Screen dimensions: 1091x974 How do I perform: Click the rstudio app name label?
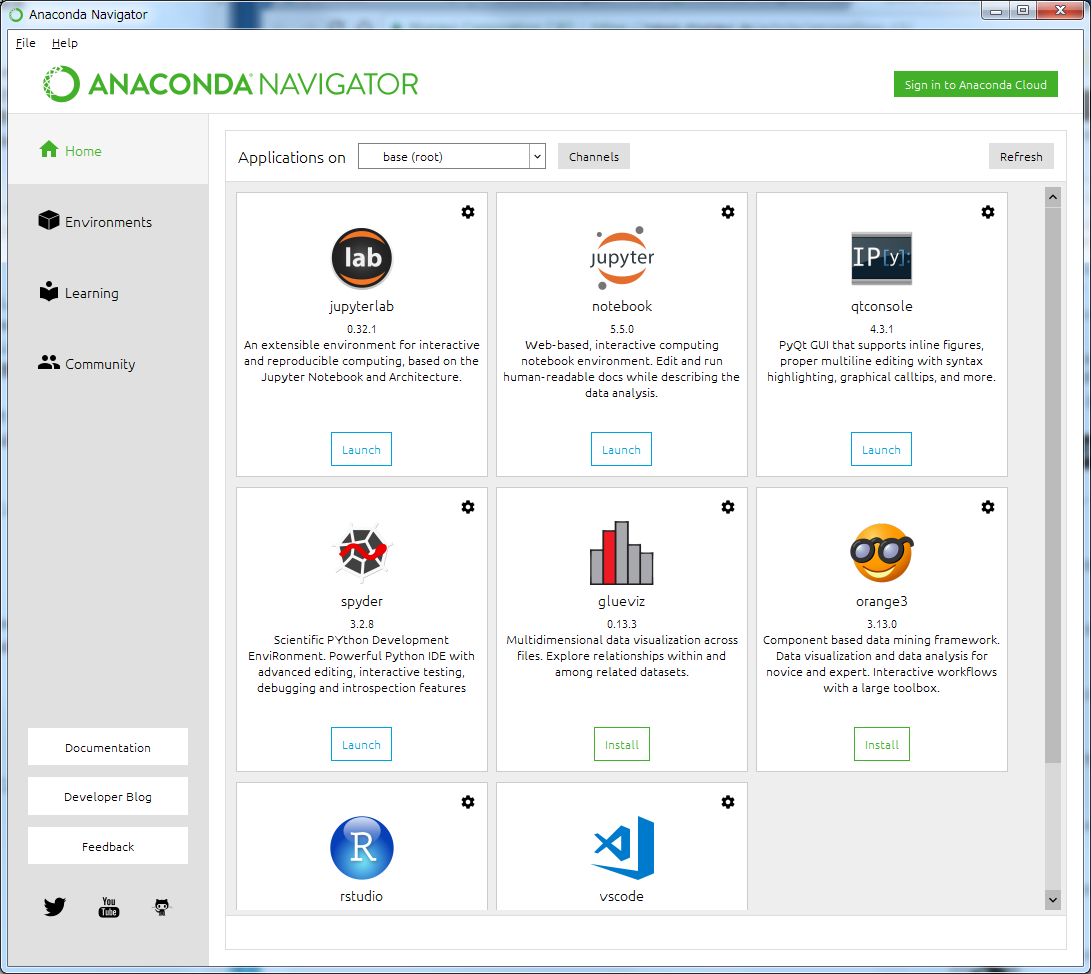point(361,896)
